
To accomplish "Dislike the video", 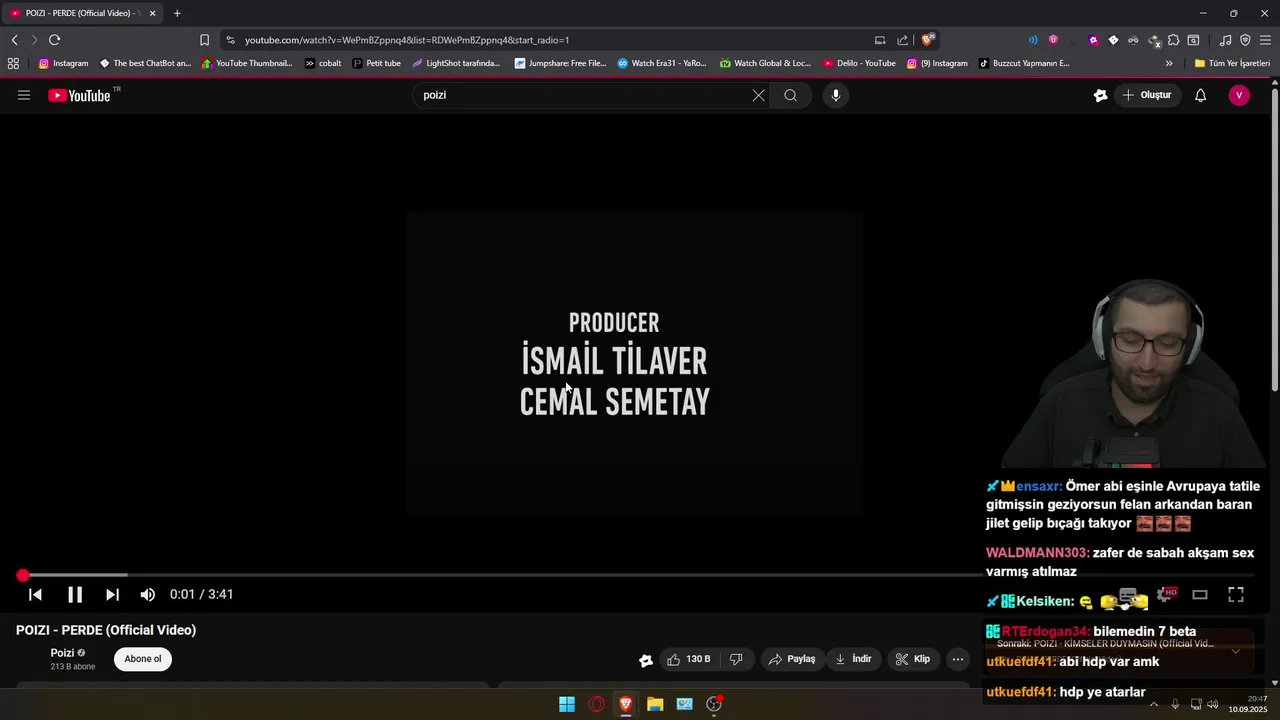I will click(736, 659).
